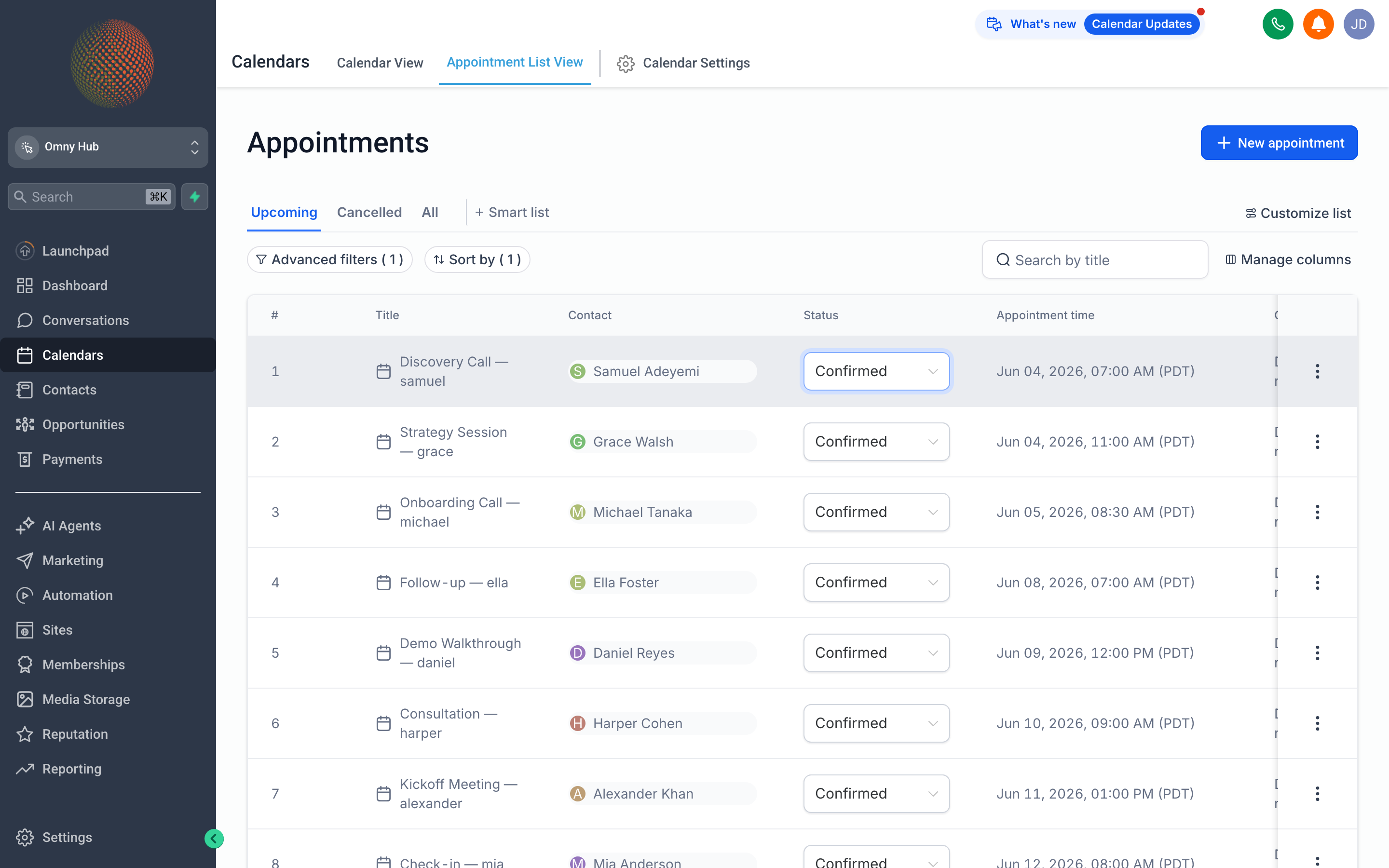Open row actions for Alexander Khan appointment
Image resolution: width=1389 pixels, height=868 pixels.
click(1317, 794)
